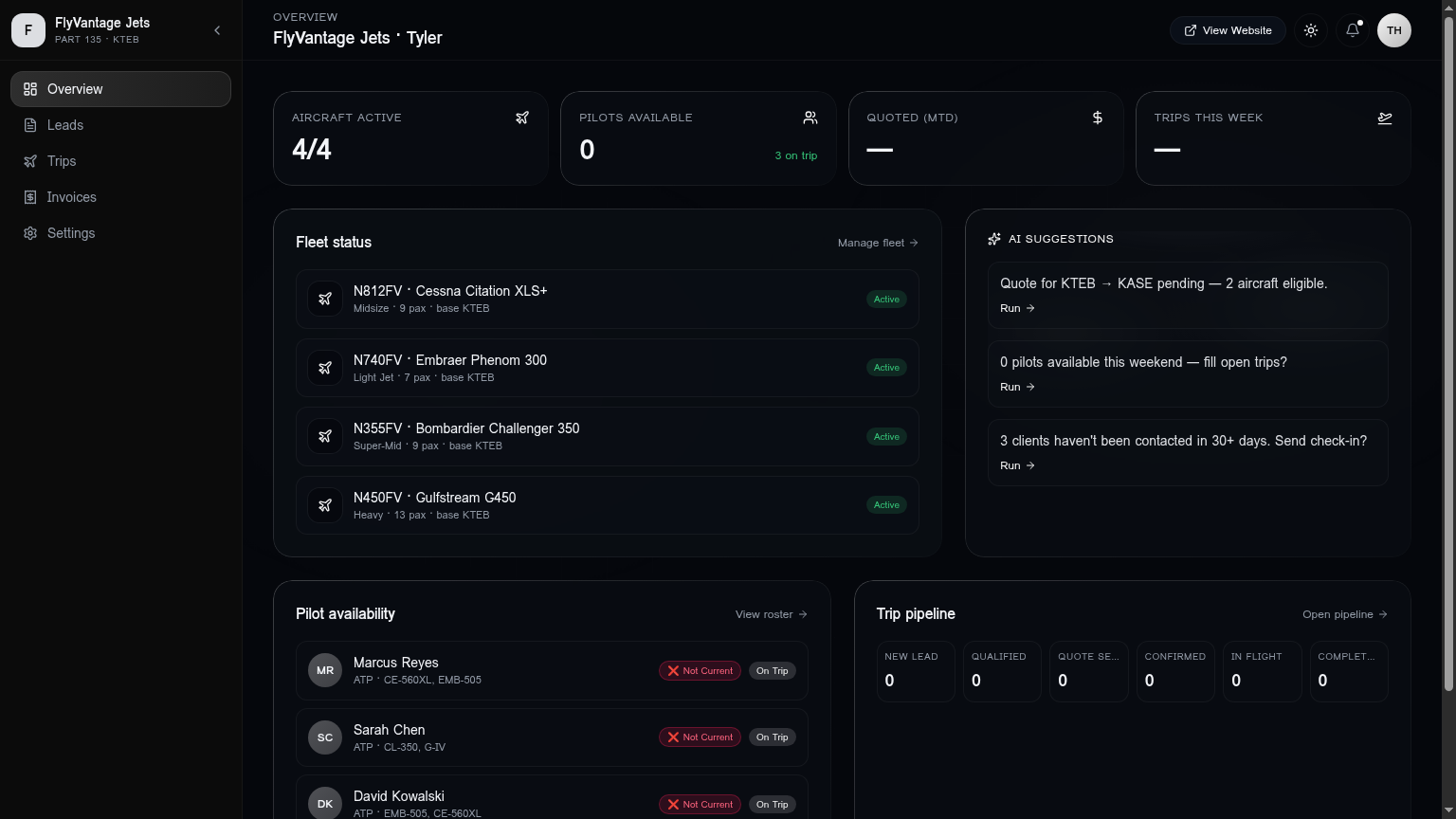Select the N450FV Gulfstream G450 title

click(x=435, y=498)
